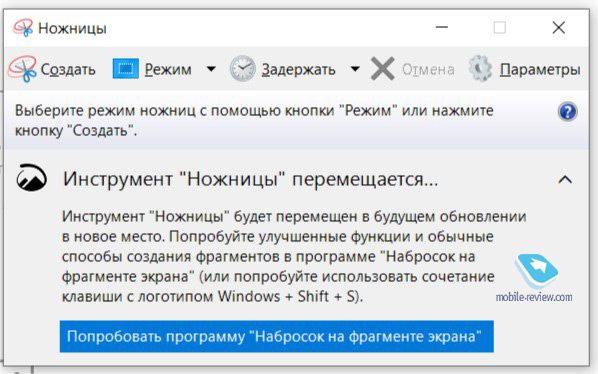Close the Ножницы window
Image resolution: width=598 pixels, height=374 pixels.
coord(559,27)
